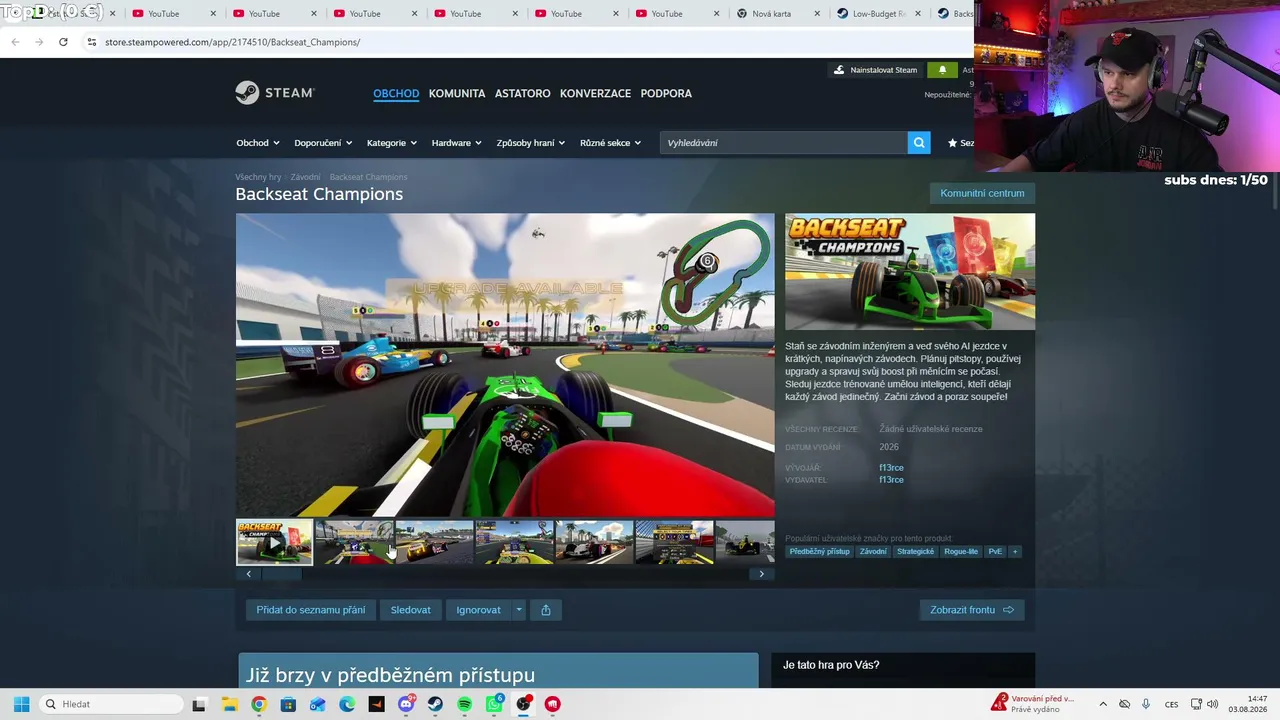Open the Hardware dropdown menu
This screenshot has height=720, width=1280.
(x=456, y=143)
